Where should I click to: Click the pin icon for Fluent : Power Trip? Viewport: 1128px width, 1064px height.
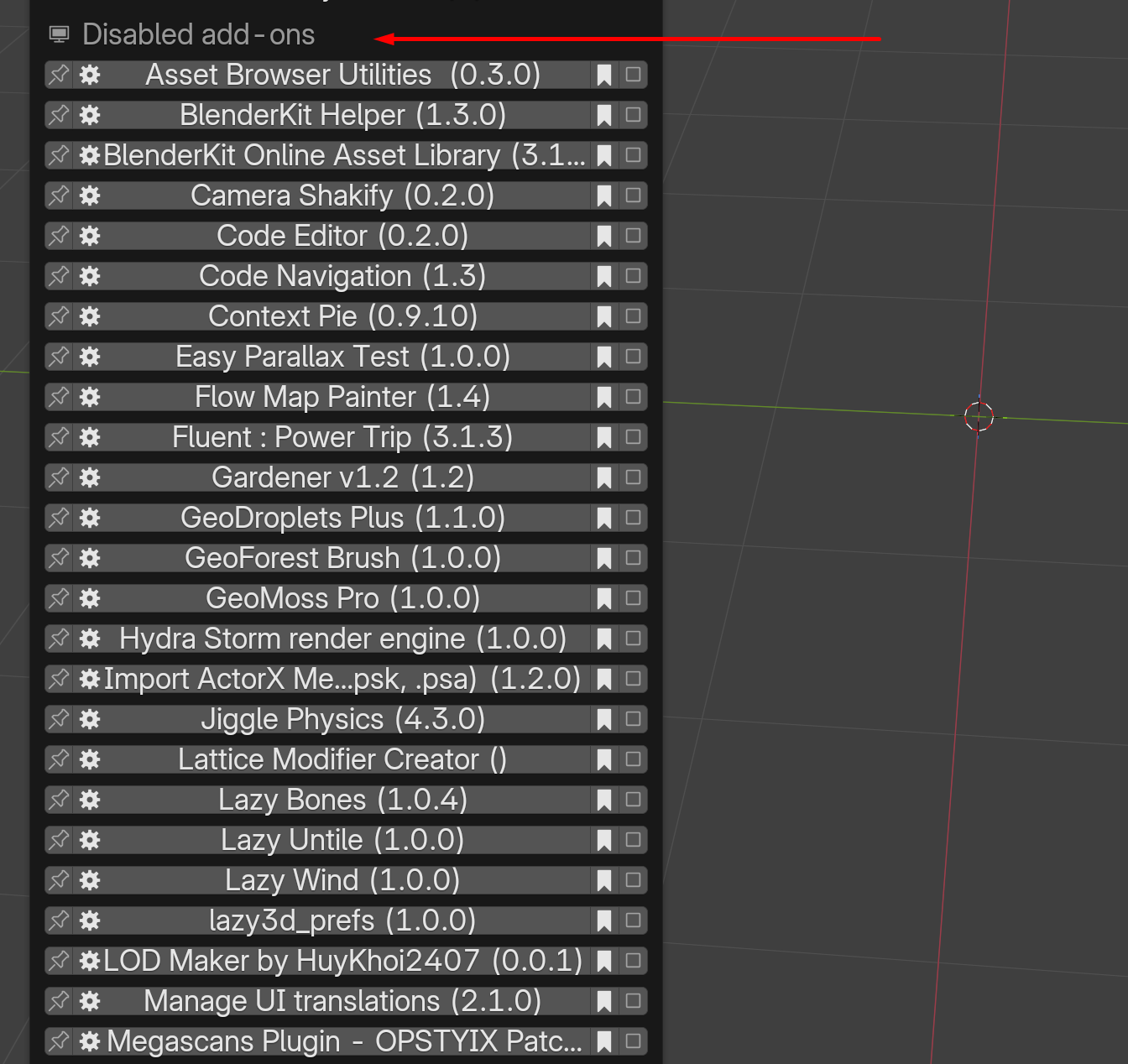[59, 437]
